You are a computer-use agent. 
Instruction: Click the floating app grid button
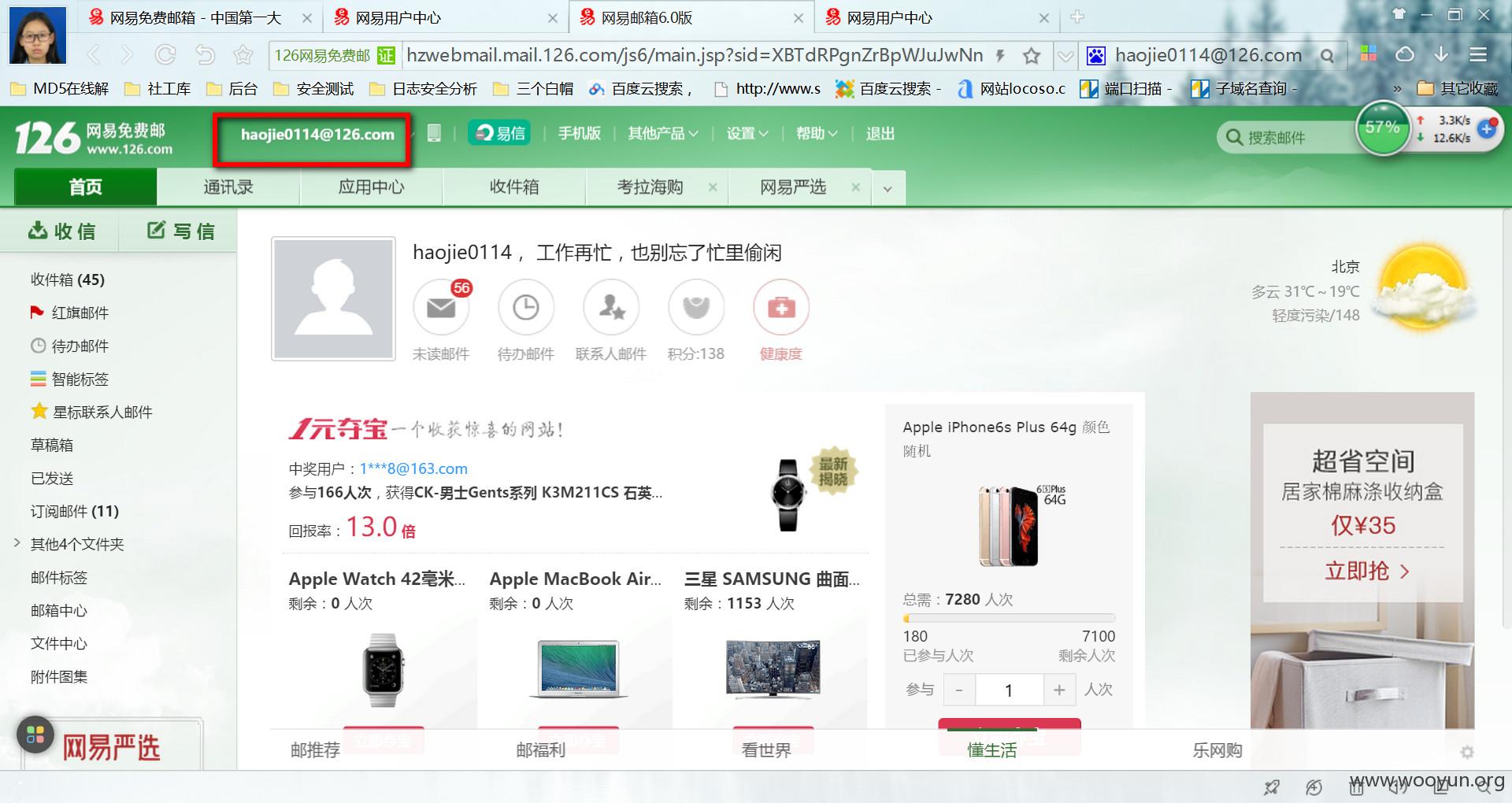[35, 735]
